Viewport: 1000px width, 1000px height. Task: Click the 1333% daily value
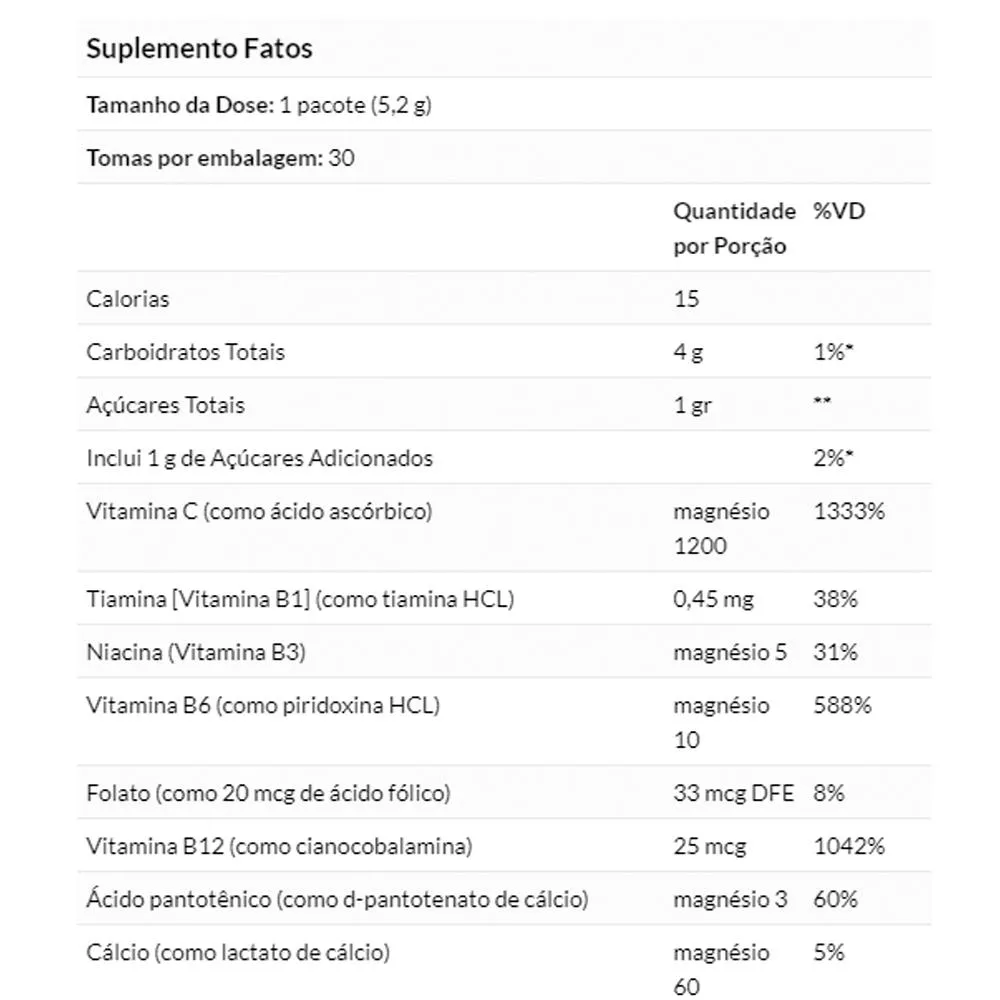click(849, 511)
